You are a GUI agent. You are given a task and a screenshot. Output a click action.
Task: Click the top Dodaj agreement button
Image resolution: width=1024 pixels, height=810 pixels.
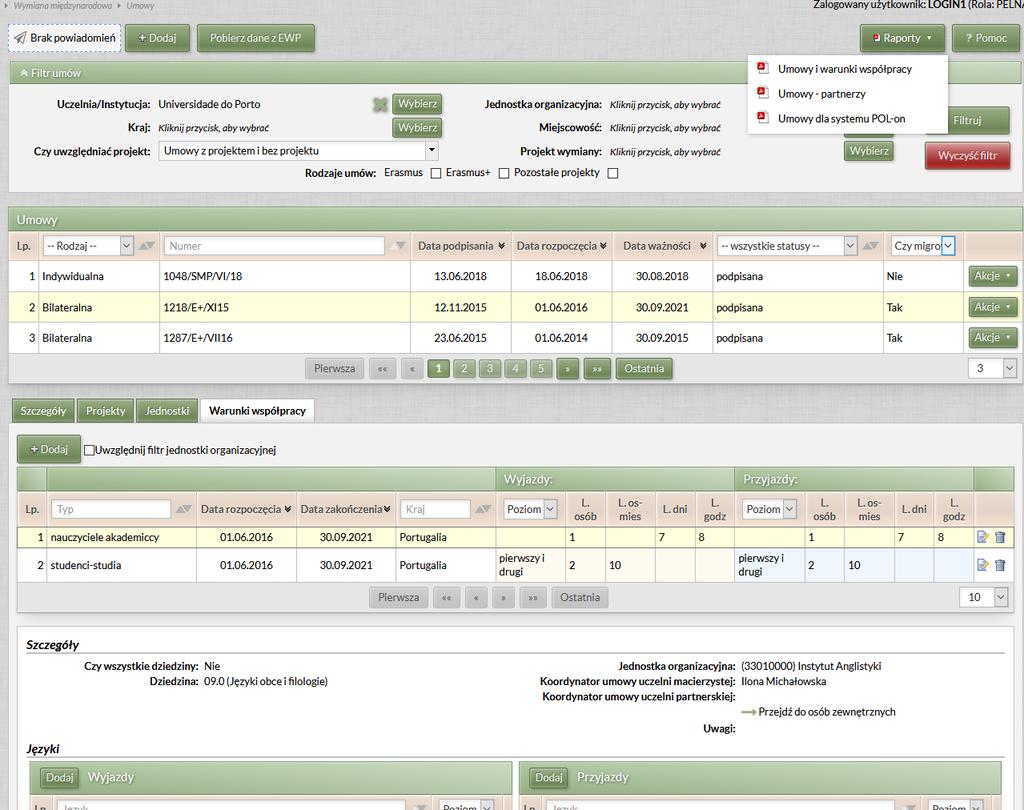click(x=157, y=38)
